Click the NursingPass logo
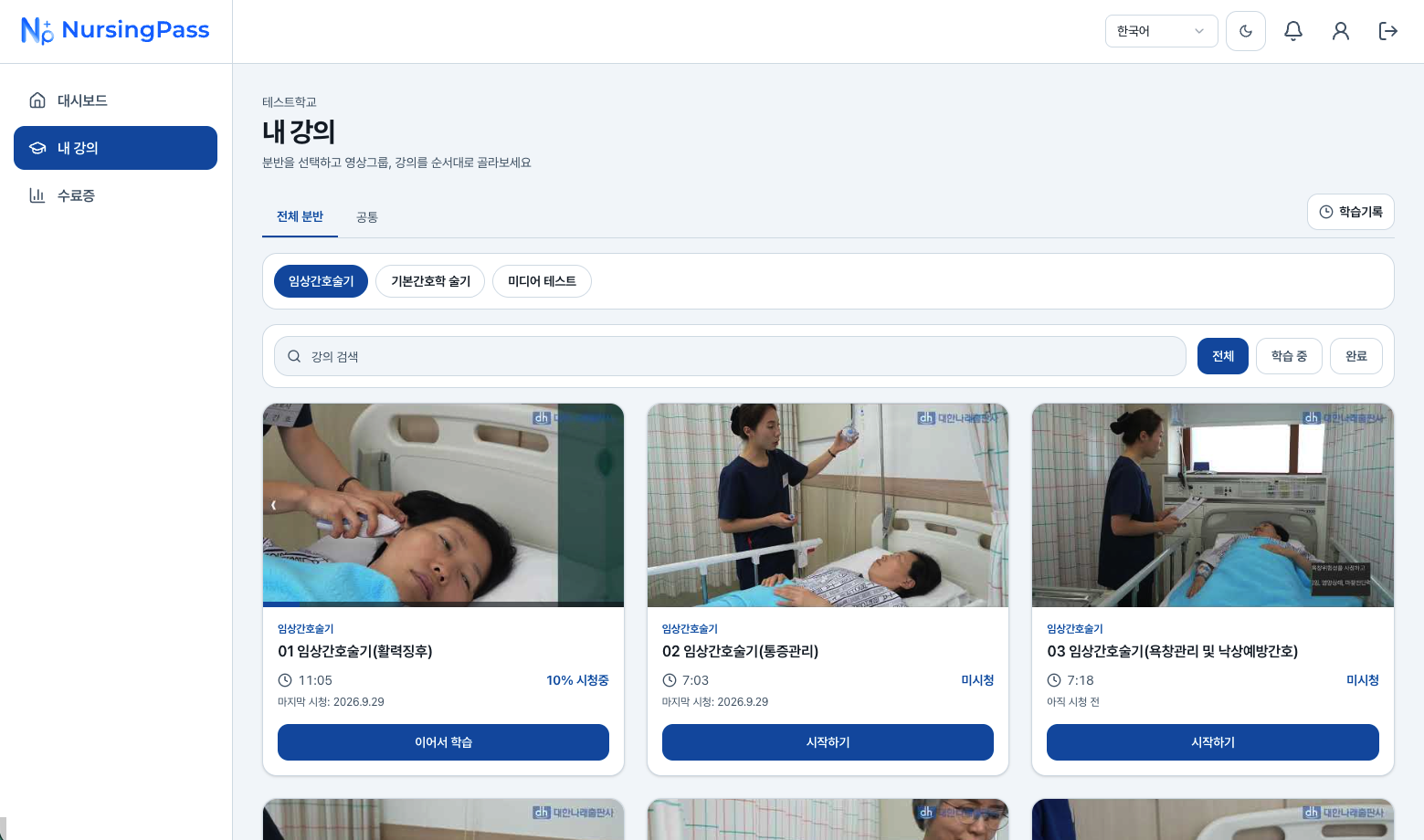The image size is (1424, 840). point(115,31)
